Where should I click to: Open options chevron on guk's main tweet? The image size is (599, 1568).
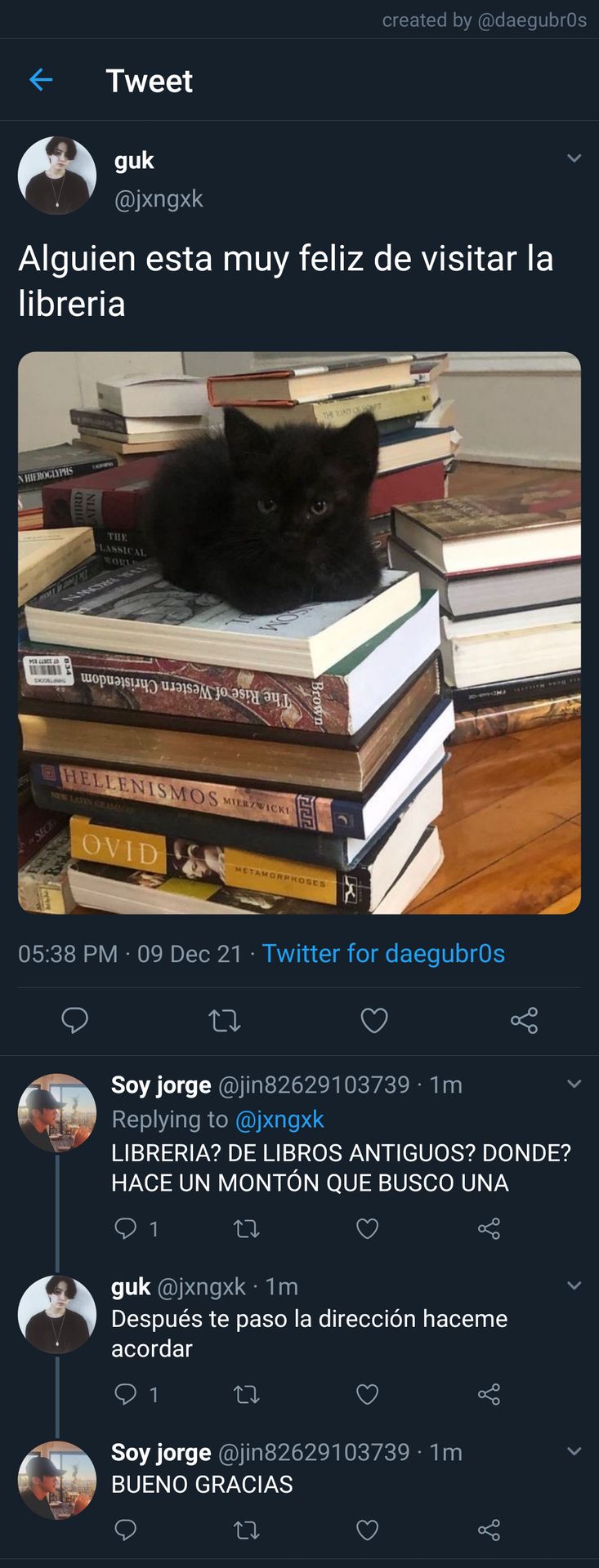574,158
